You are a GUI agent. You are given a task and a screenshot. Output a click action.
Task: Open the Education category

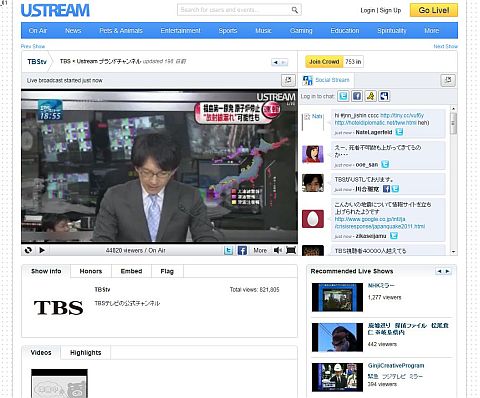pos(345,31)
